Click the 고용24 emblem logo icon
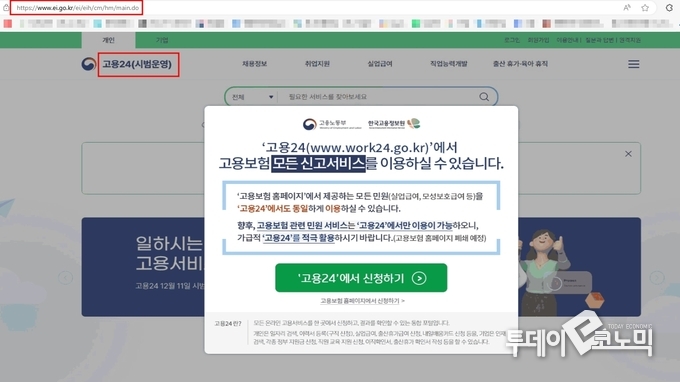 (88, 64)
